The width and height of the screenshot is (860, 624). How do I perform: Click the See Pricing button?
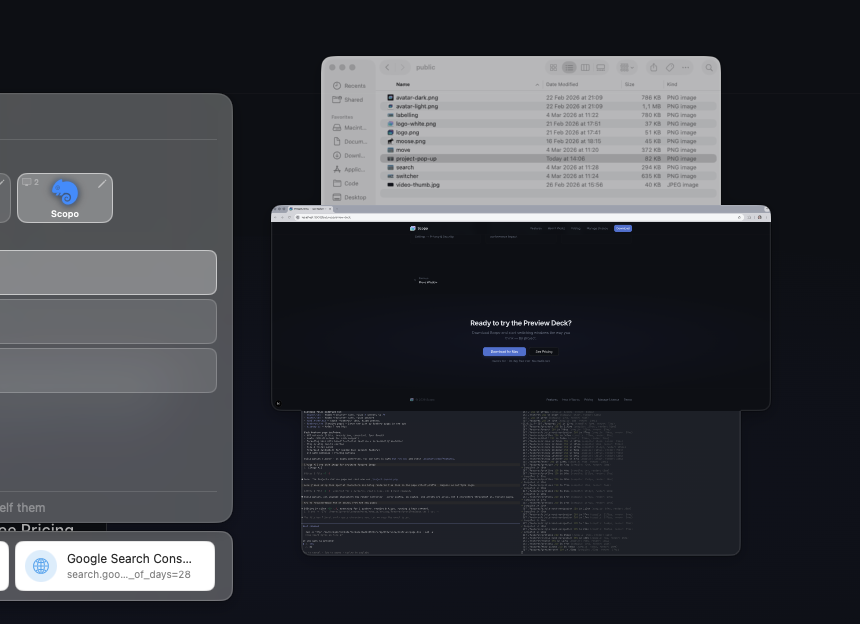point(543,351)
